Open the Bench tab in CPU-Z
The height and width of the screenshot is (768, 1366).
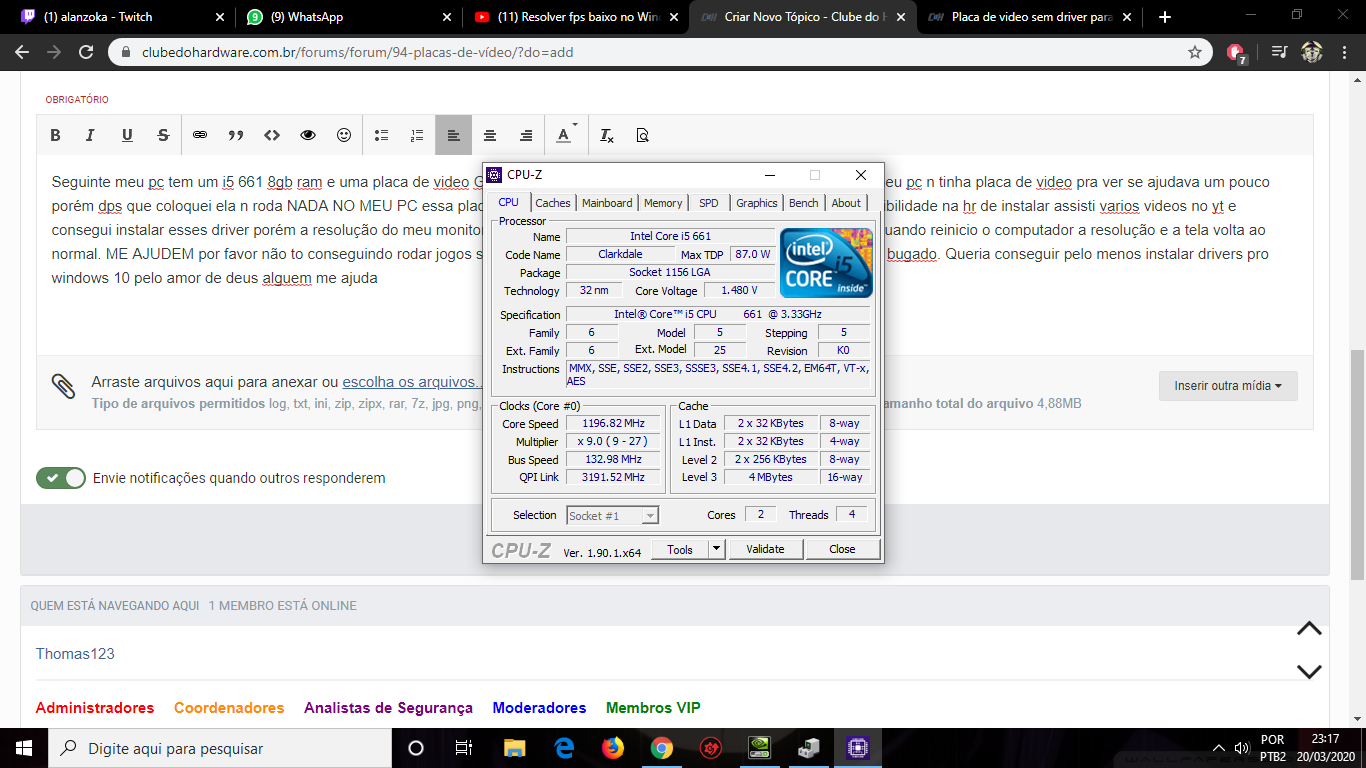[804, 203]
